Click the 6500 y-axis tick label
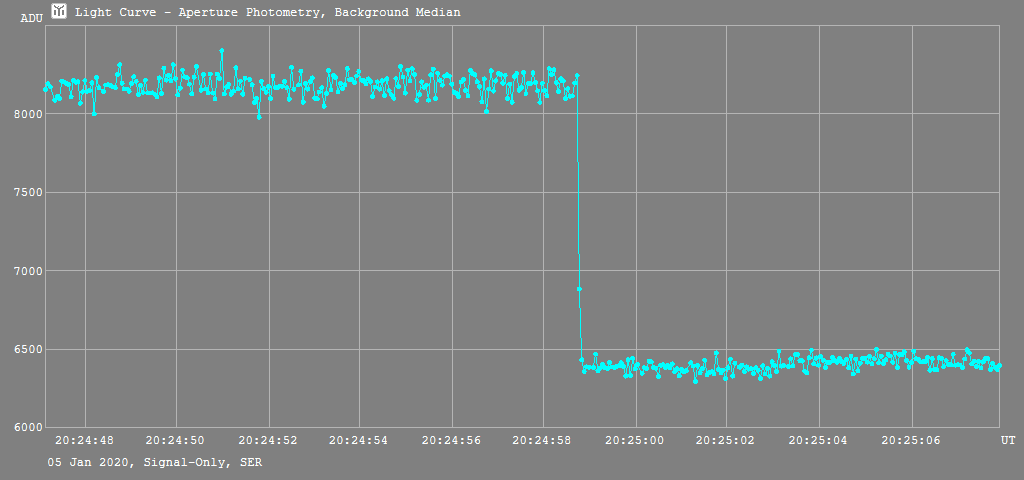The width and height of the screenshot is (1024, 480). tap(27, 350)
